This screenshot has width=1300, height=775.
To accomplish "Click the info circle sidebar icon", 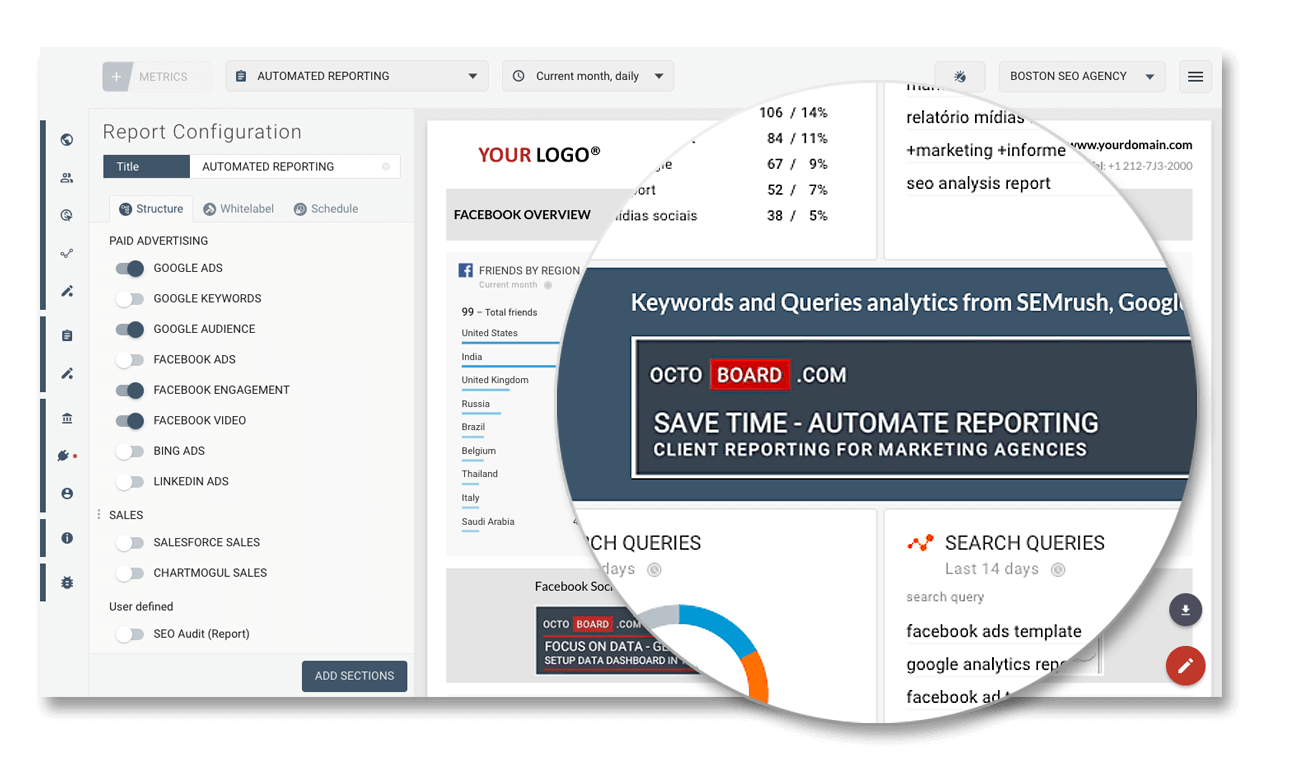I will 67,538.
